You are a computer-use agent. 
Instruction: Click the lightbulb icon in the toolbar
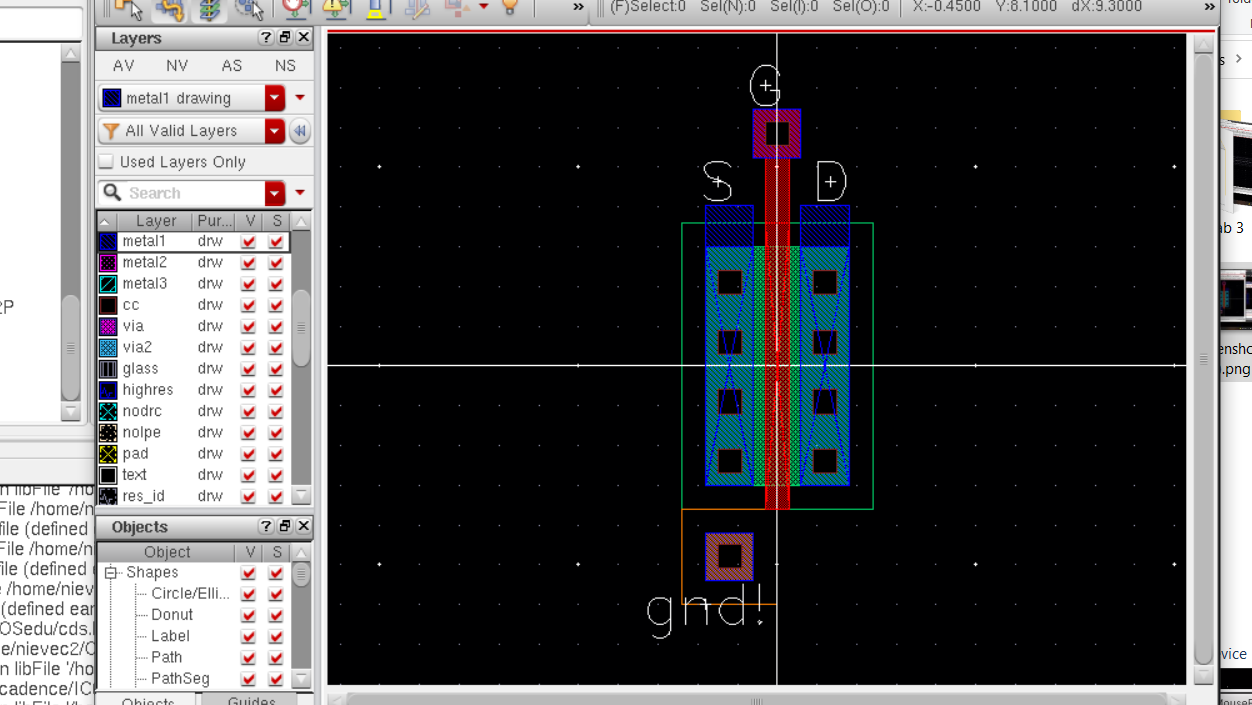(510, 8)
